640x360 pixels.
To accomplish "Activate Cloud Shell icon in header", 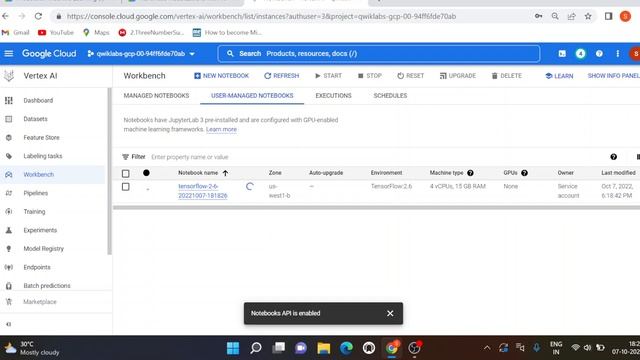I will pos(562,53).
